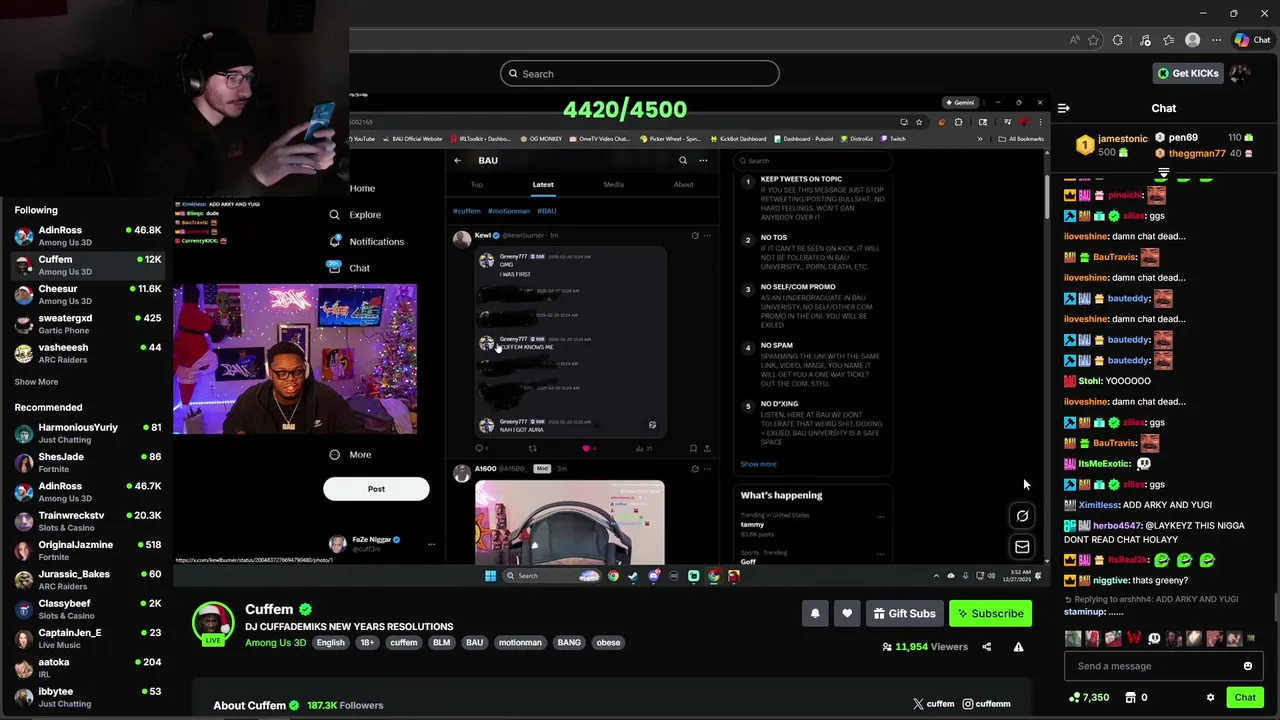Screen dimensions: 1280x720
Task: Open Explore in streamed X sidebar
Action: coord(356,214)
